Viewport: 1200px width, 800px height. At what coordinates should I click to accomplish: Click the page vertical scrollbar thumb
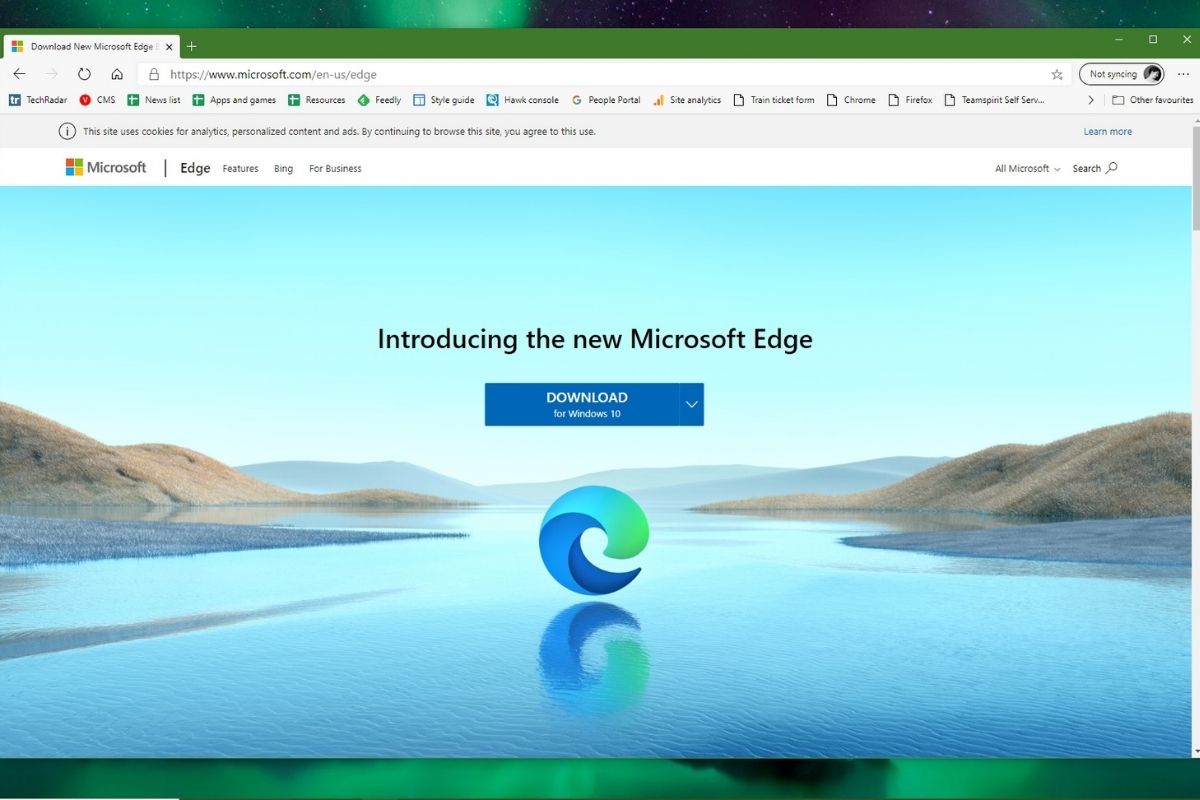coord(1194,180)
